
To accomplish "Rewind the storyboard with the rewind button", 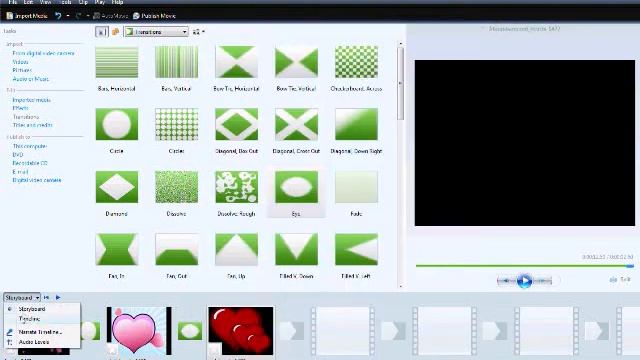I will (x=47, y=298).
